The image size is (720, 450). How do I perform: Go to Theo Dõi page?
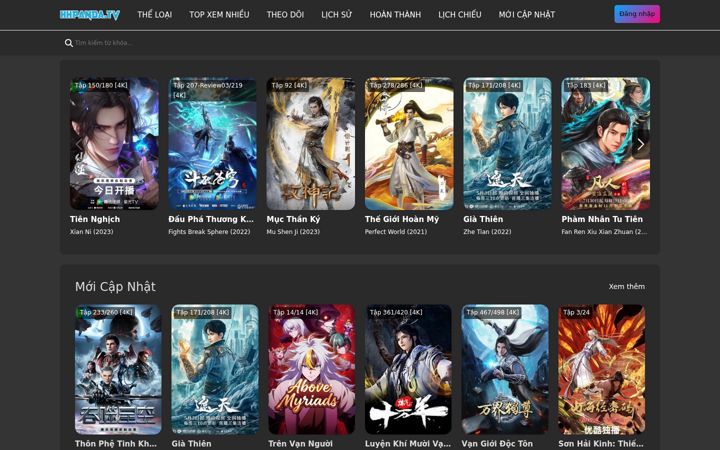pos(285,15)
